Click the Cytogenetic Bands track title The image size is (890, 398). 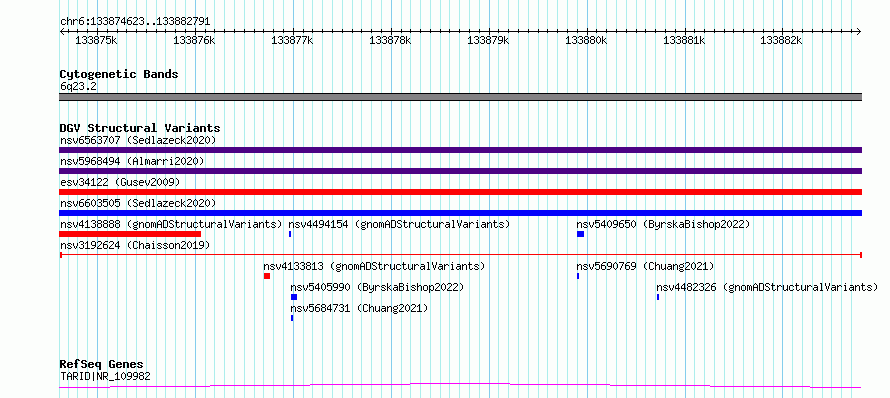pos(119,74)
